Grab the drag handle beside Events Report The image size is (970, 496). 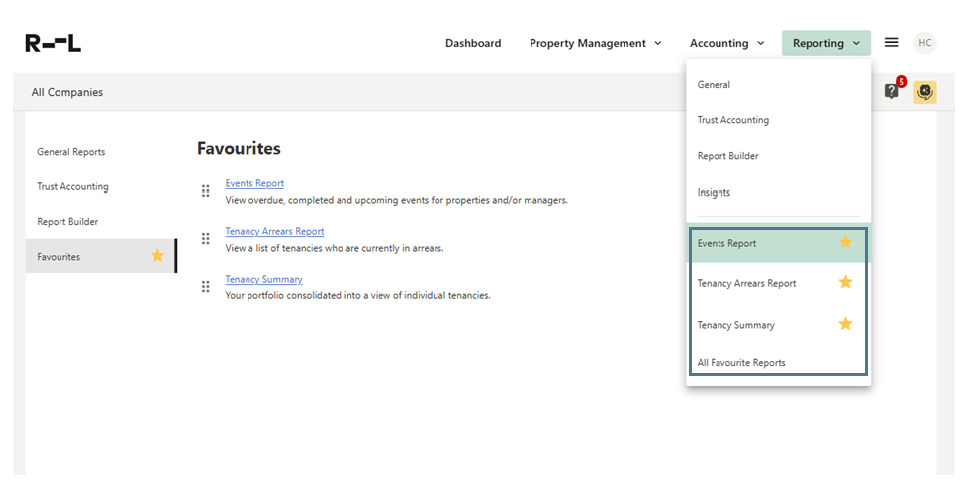point(205,190)
